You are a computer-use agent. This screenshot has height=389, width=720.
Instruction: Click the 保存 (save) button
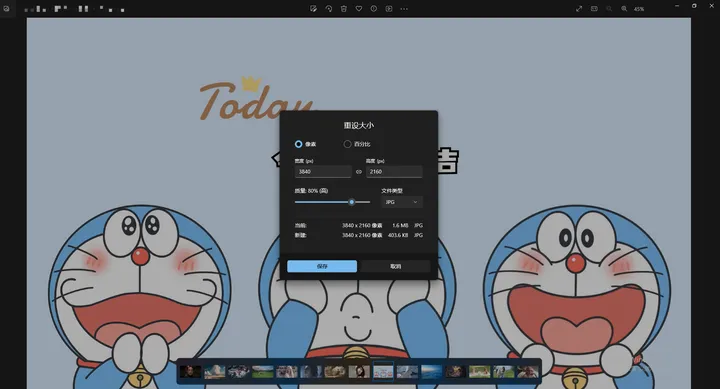point(322,266)
